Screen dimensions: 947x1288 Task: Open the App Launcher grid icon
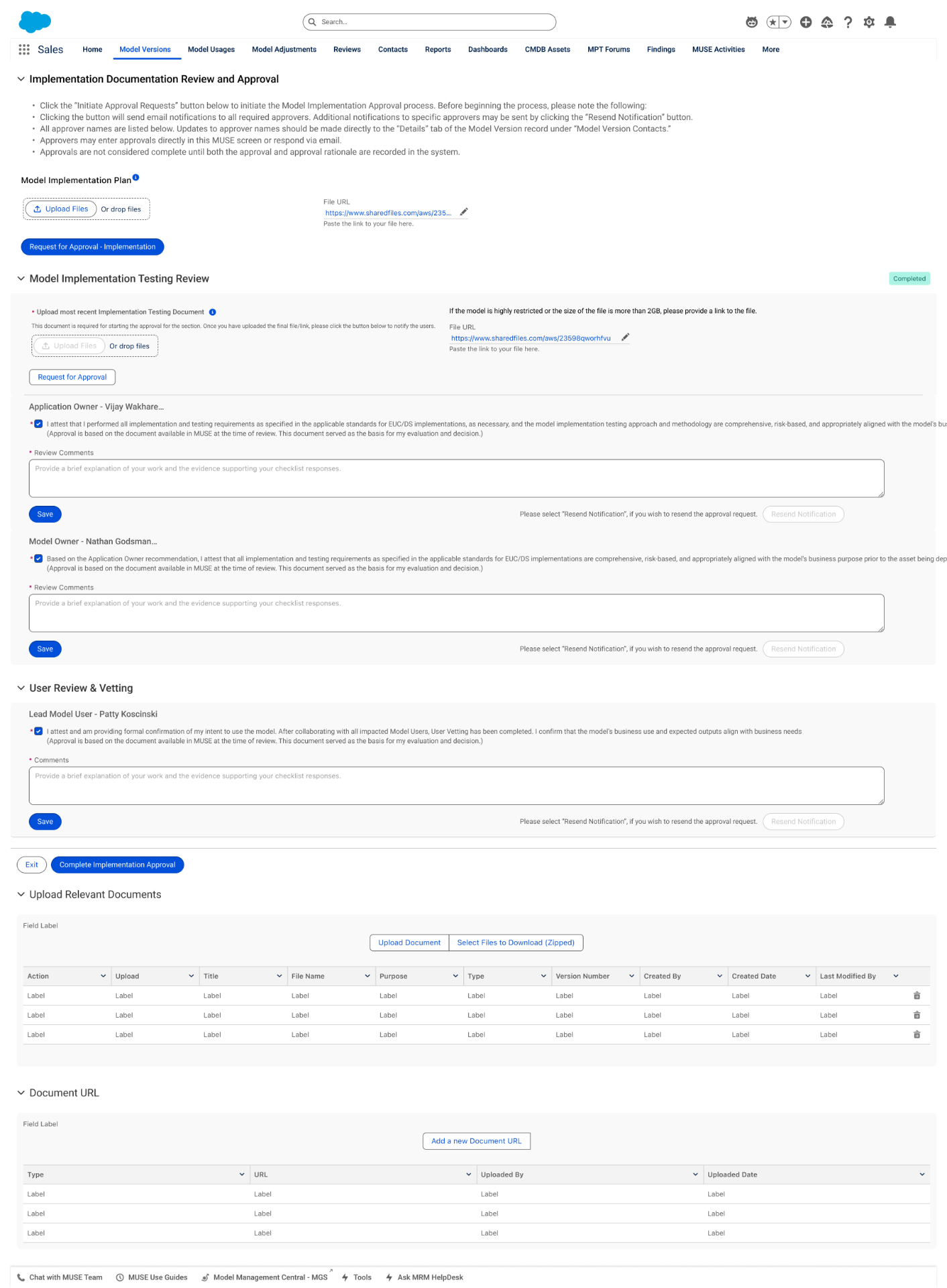point(24,50)
